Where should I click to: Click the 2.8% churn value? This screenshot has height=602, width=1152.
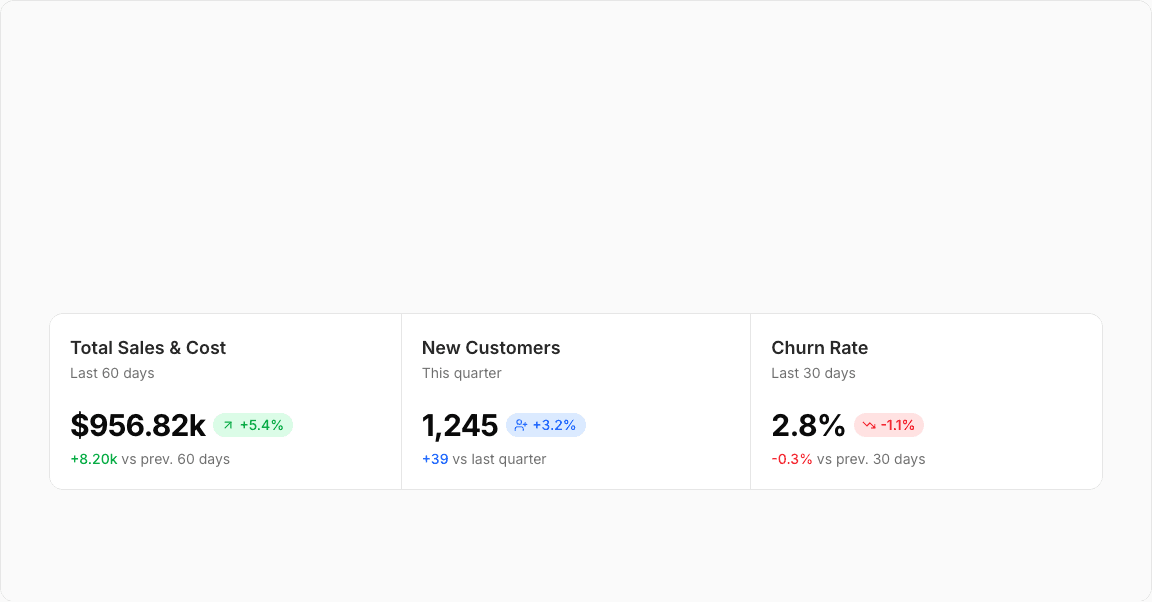tap(808, 425)
